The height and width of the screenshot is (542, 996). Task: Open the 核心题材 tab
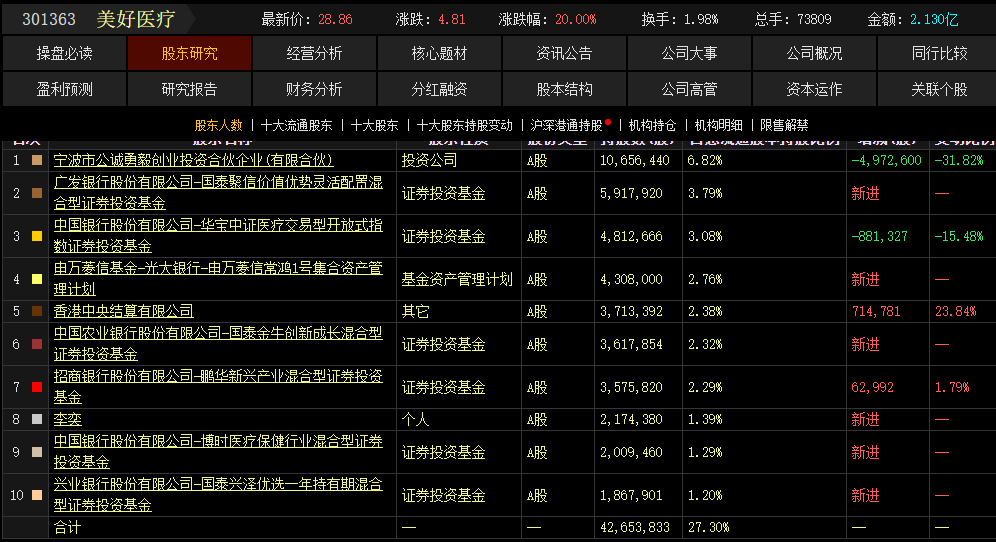click(x=439, y=53)
